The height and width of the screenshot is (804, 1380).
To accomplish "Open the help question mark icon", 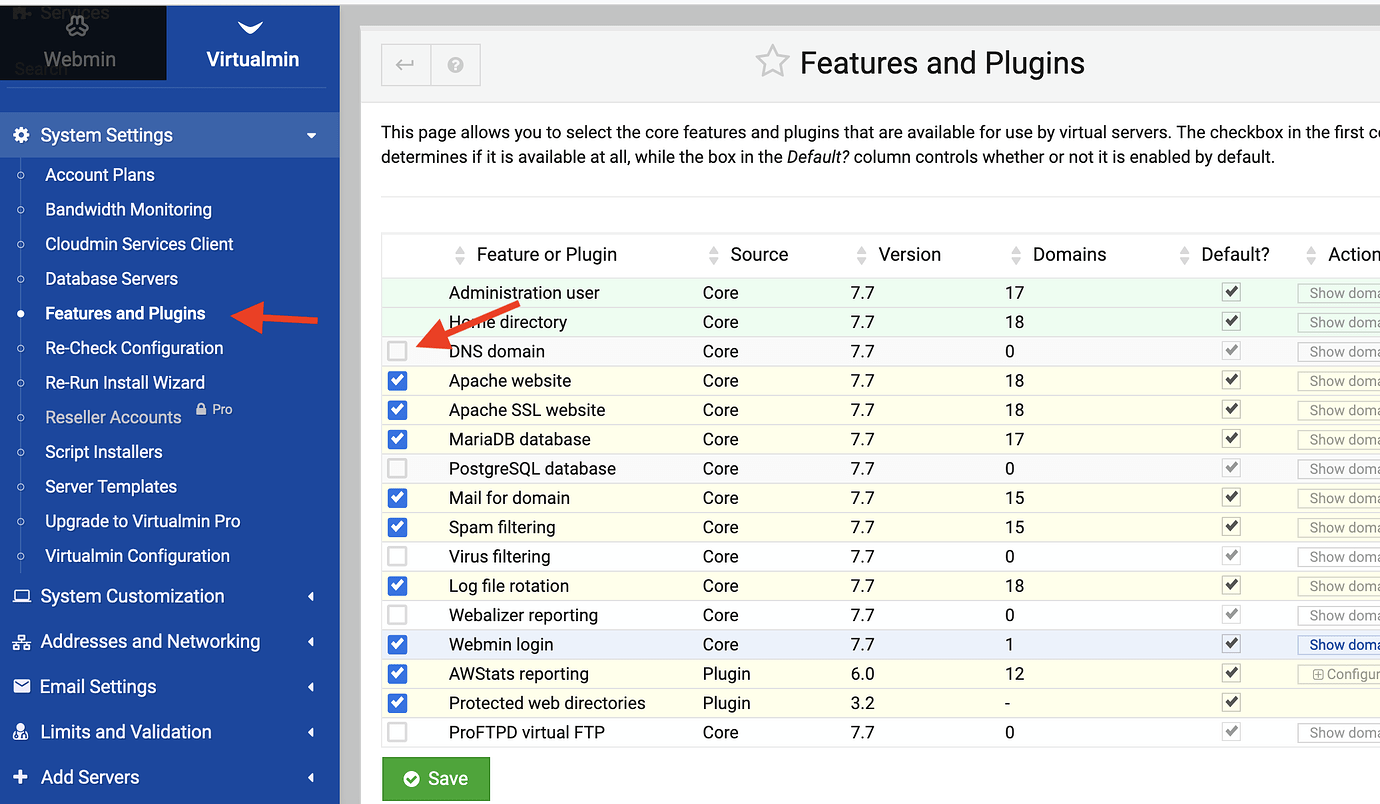I will click(455, 65).
